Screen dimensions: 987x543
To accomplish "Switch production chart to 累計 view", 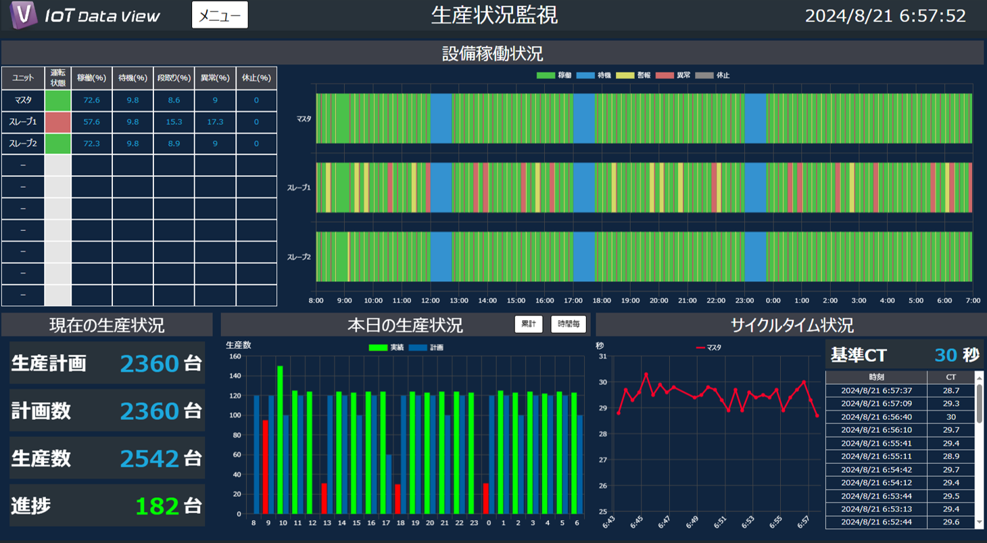I will click(529, 325).
